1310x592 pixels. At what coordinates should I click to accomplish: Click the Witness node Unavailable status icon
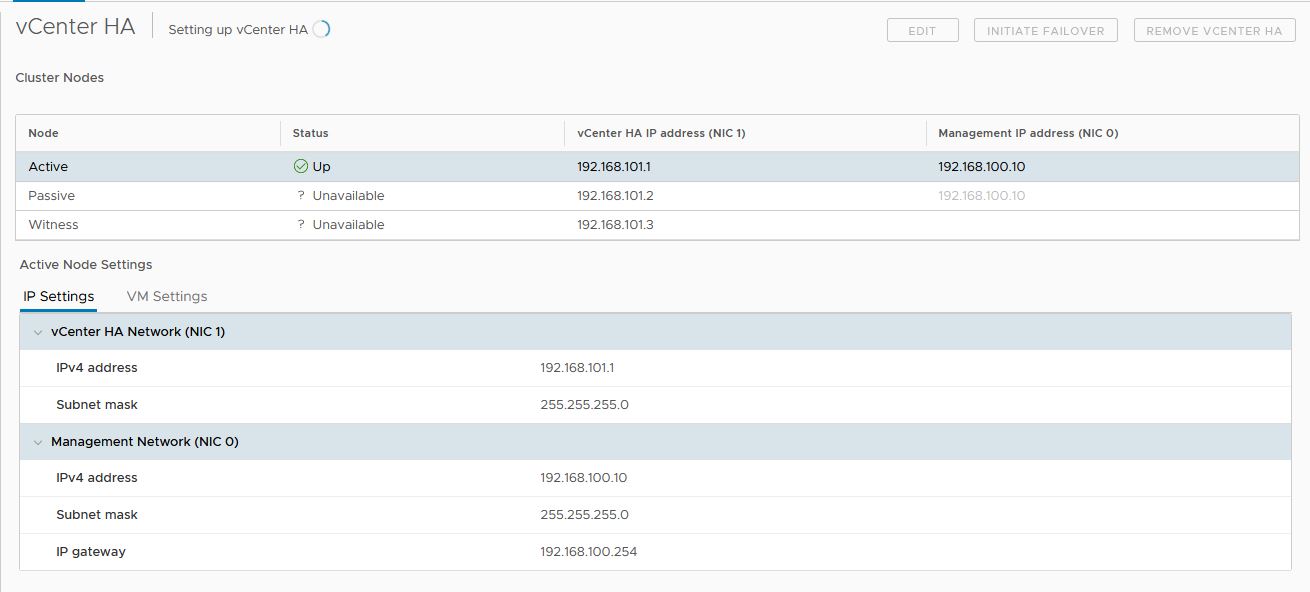[x=300, y=224]
